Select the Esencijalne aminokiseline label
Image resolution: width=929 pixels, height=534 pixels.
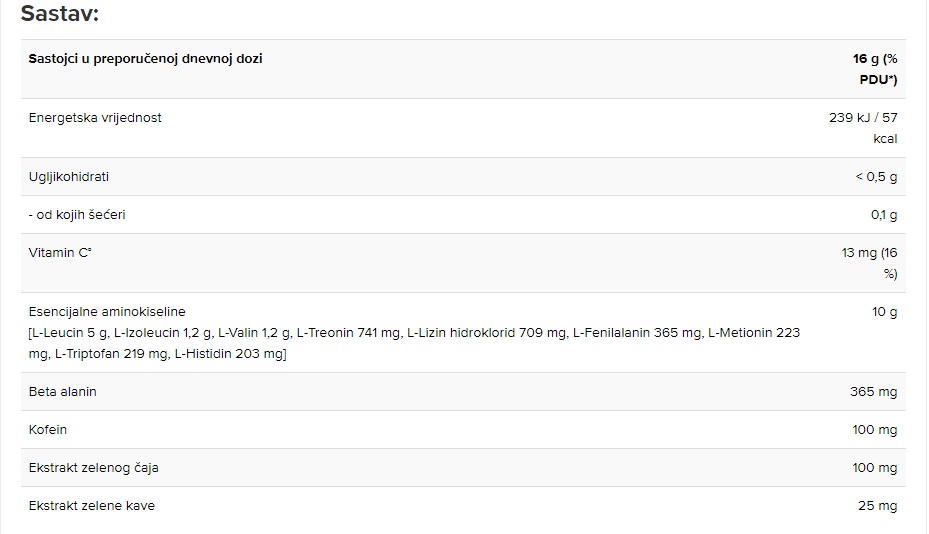pos(107,312)
